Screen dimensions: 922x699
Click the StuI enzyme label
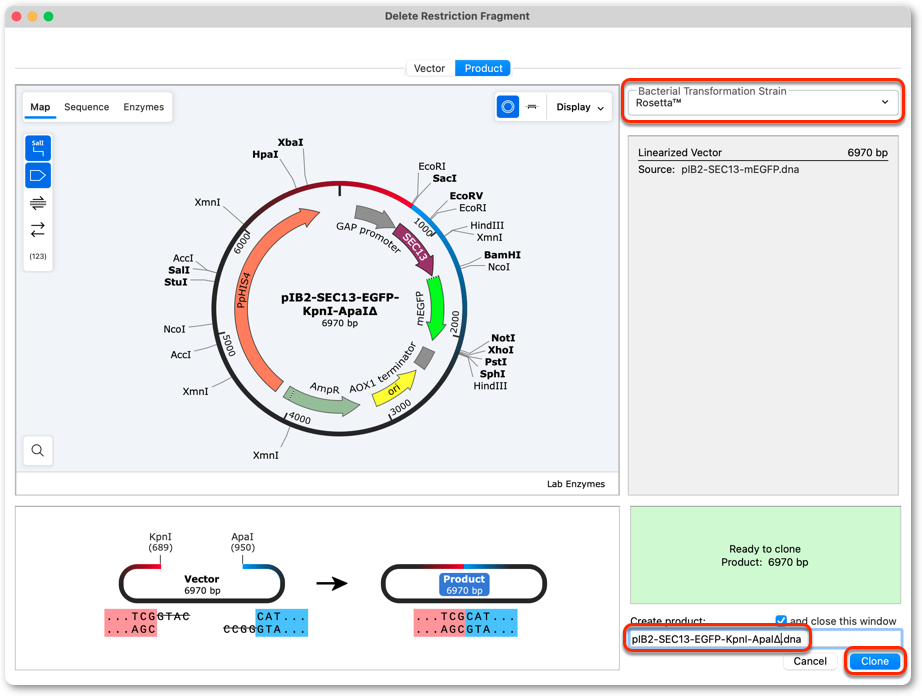pos(176,282)
